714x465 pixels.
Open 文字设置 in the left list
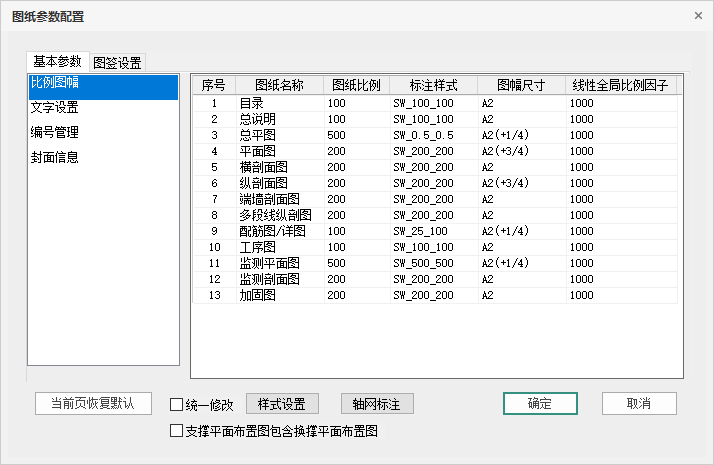(x=55, y=108)
